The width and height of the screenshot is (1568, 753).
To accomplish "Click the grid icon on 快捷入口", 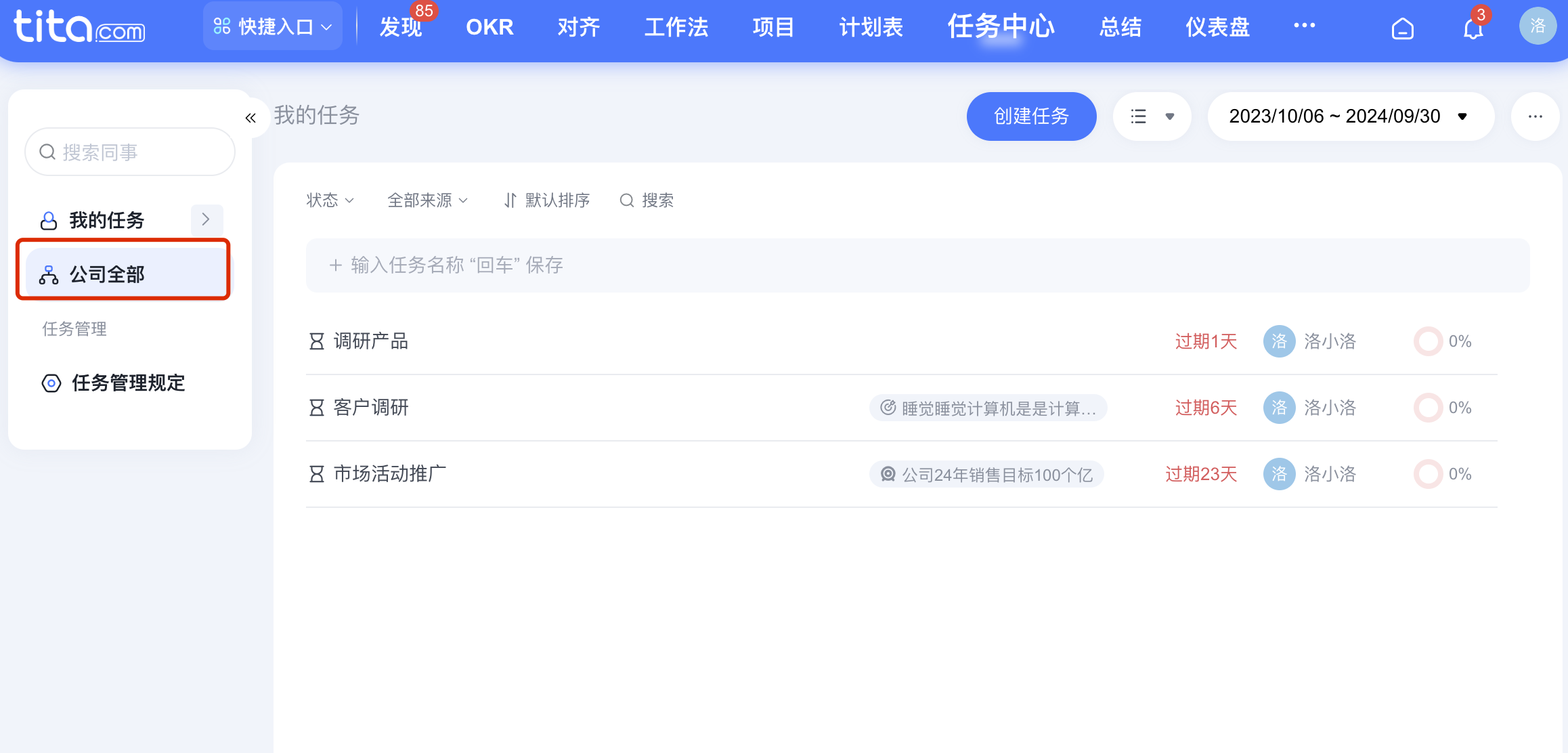I will [222, 26].
